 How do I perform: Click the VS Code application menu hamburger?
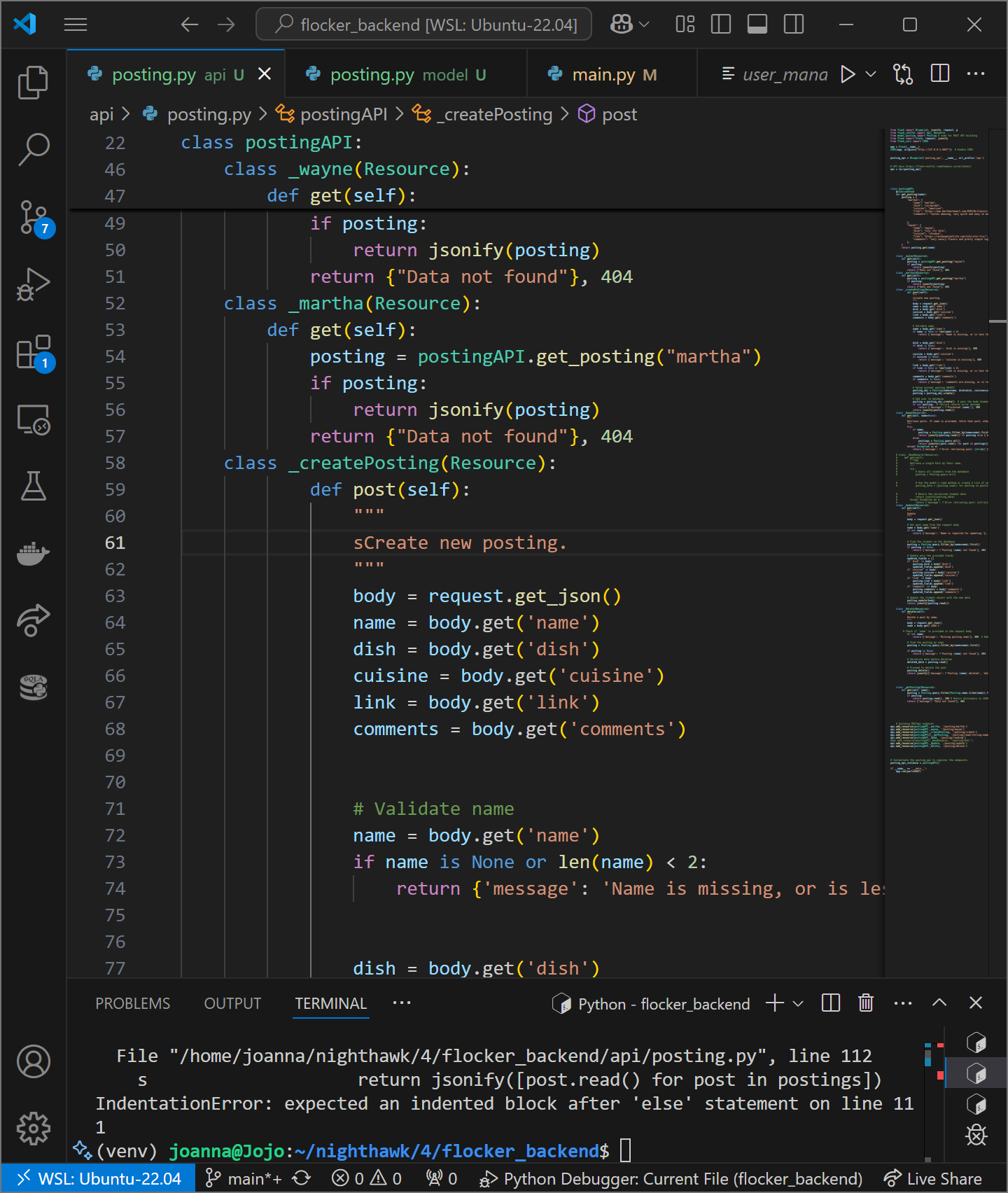pos(76,25)
